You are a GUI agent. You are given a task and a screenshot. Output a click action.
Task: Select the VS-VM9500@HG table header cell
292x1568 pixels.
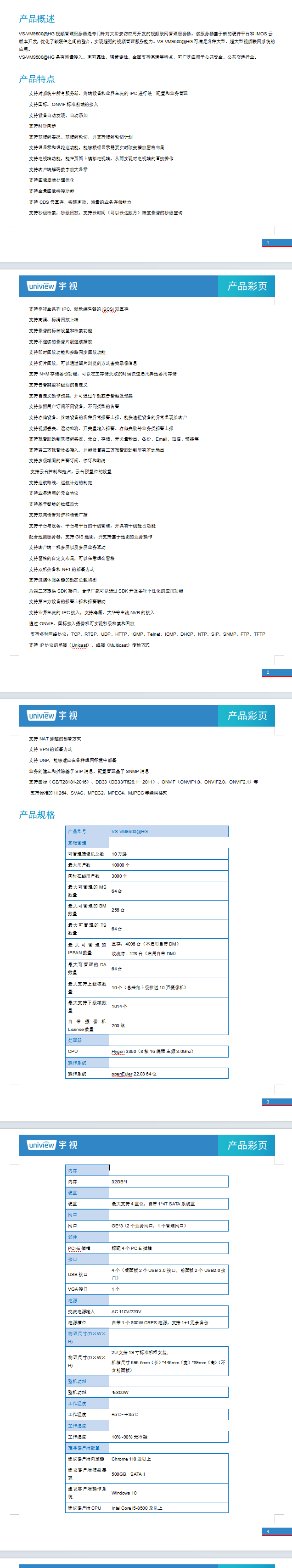coord(168,831)
